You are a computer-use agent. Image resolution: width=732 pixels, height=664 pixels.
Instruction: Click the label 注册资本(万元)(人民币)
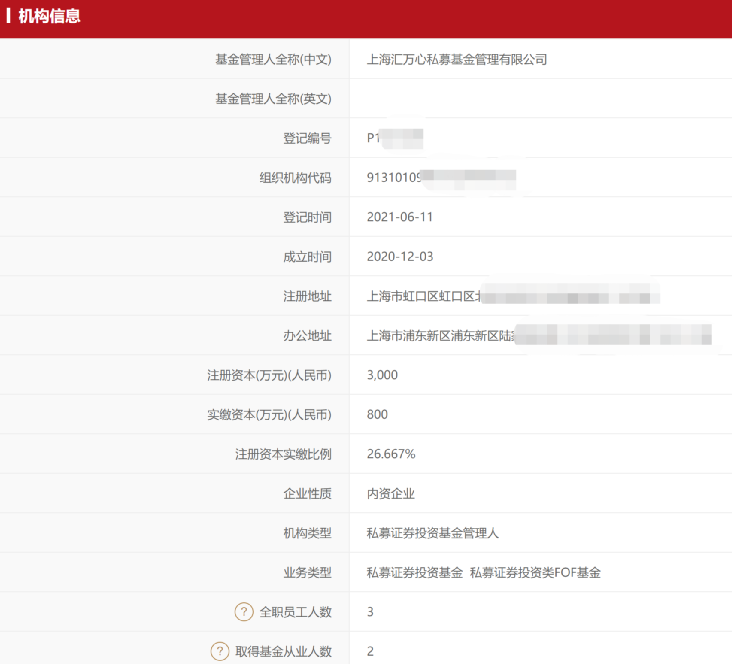coord(269,375)
